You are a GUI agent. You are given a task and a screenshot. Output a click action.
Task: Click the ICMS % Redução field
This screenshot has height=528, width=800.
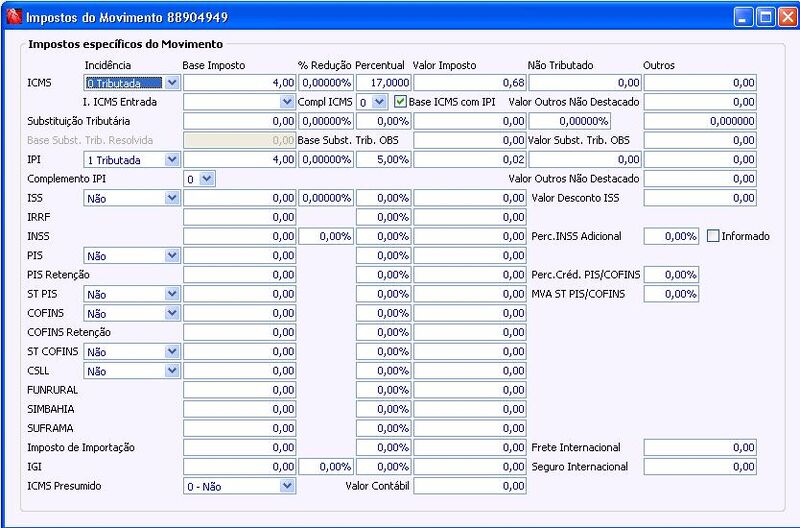326,83
